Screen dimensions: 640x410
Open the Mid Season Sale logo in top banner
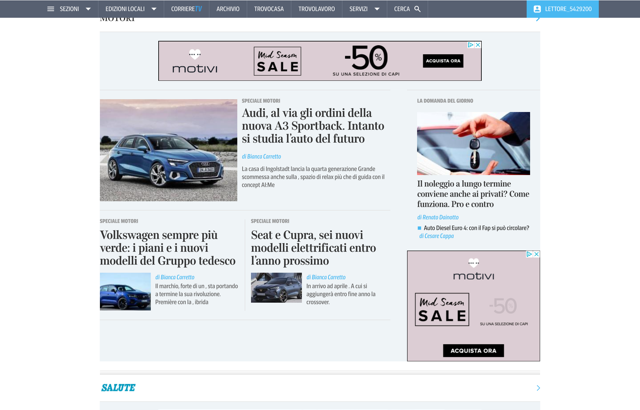point(278,61)
